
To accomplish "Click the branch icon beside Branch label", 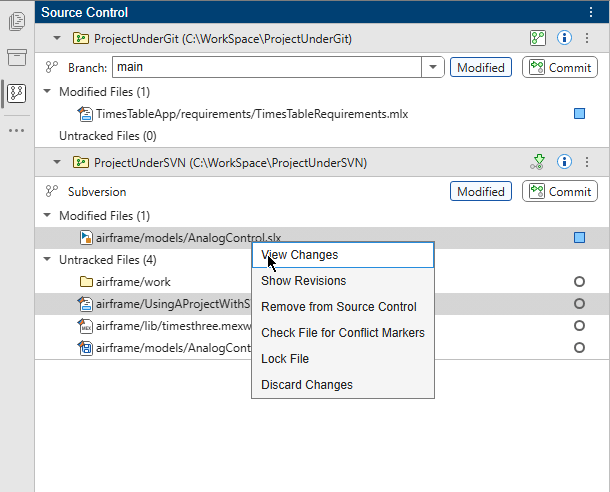I will pyautogui.click(x=52, y=67).
